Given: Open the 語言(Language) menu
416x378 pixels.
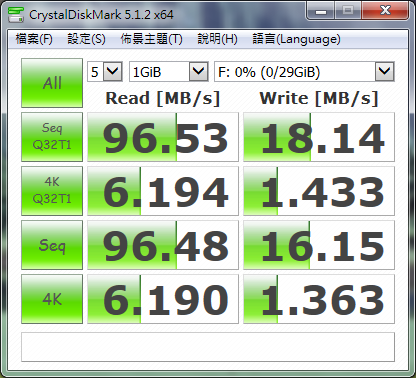Looking at the screenshot, I should tap(296, 39).
